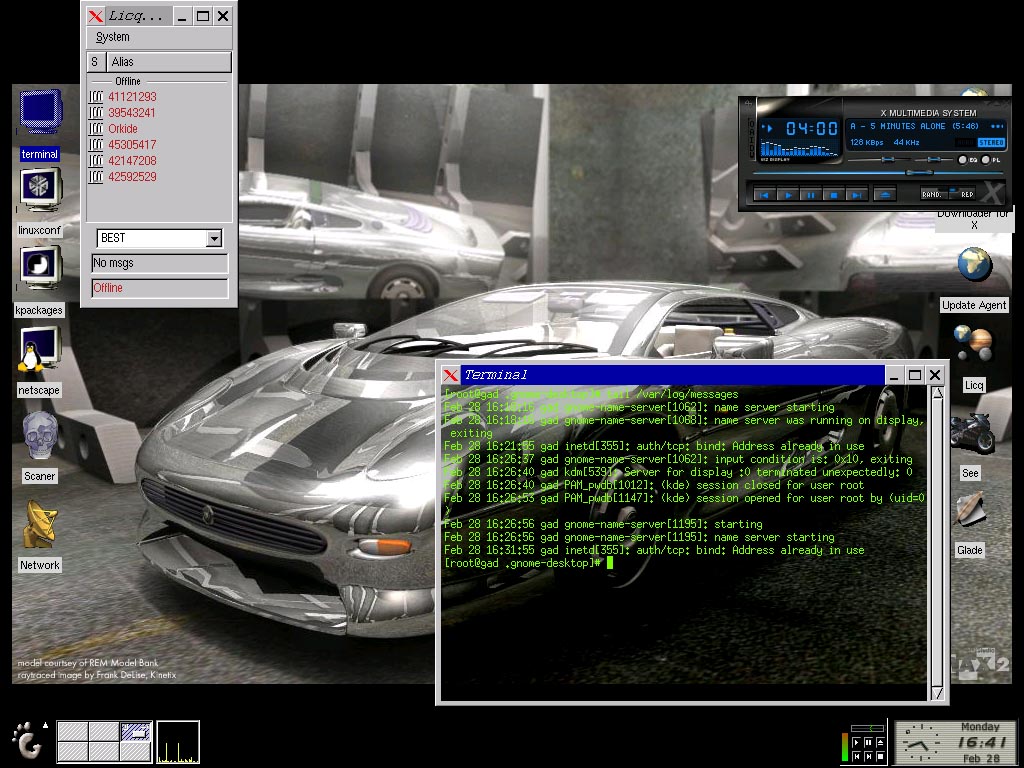Enable RAND. shuffle in XMMS
This screenshot has width=1024, height=768.
[932, 194]
